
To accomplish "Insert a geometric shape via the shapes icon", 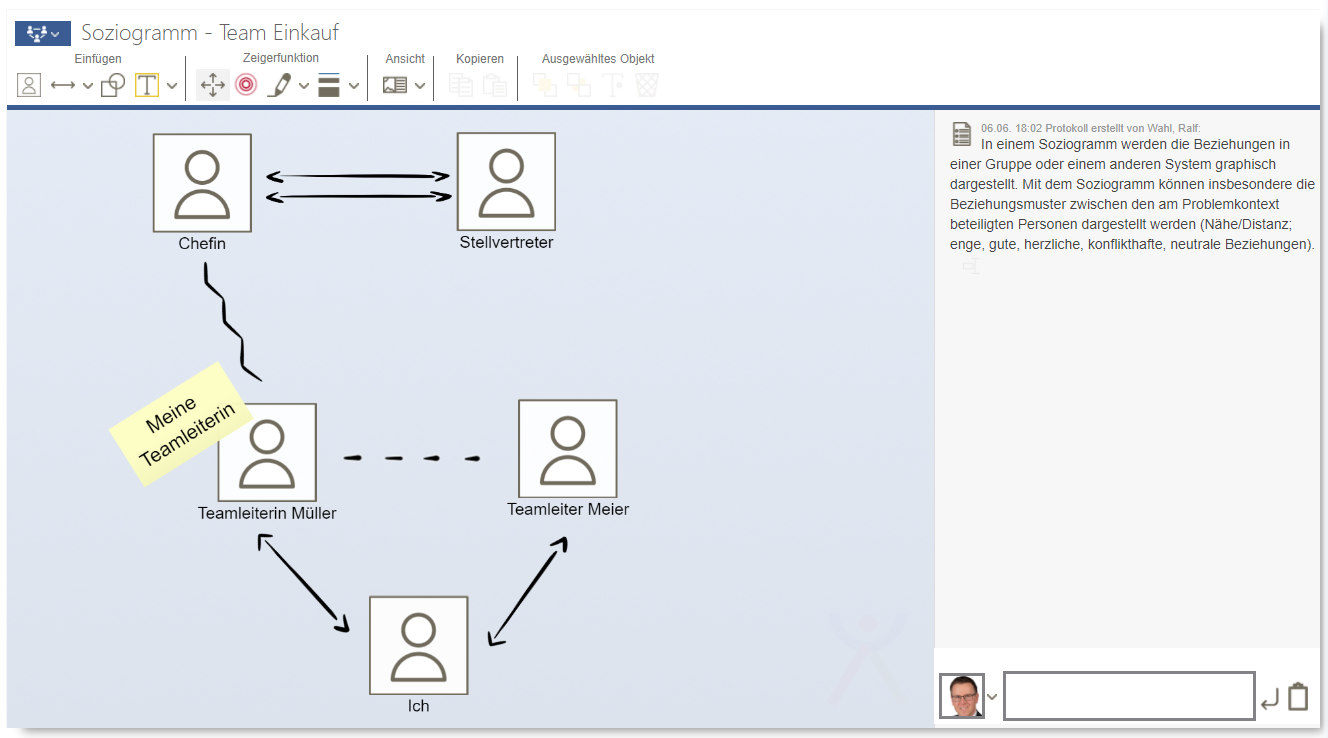I will pyautogui.click(x=111, y=85).
